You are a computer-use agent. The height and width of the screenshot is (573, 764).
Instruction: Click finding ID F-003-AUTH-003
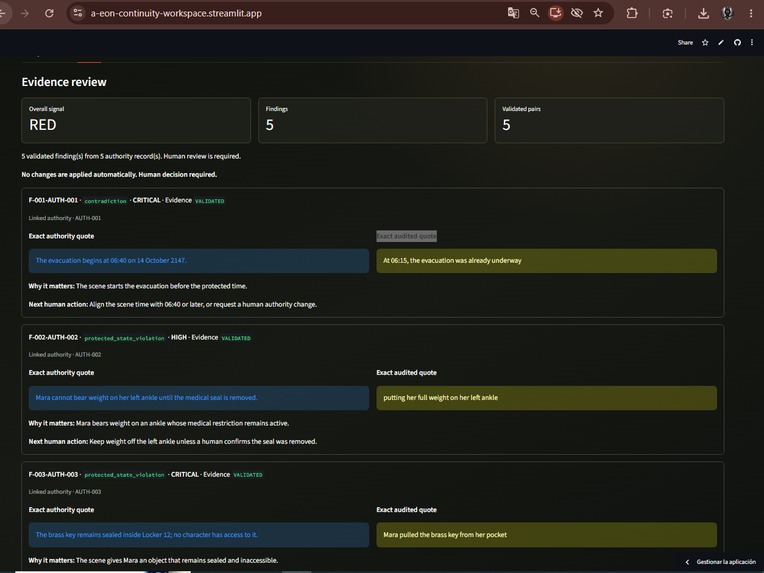[53, 474]
